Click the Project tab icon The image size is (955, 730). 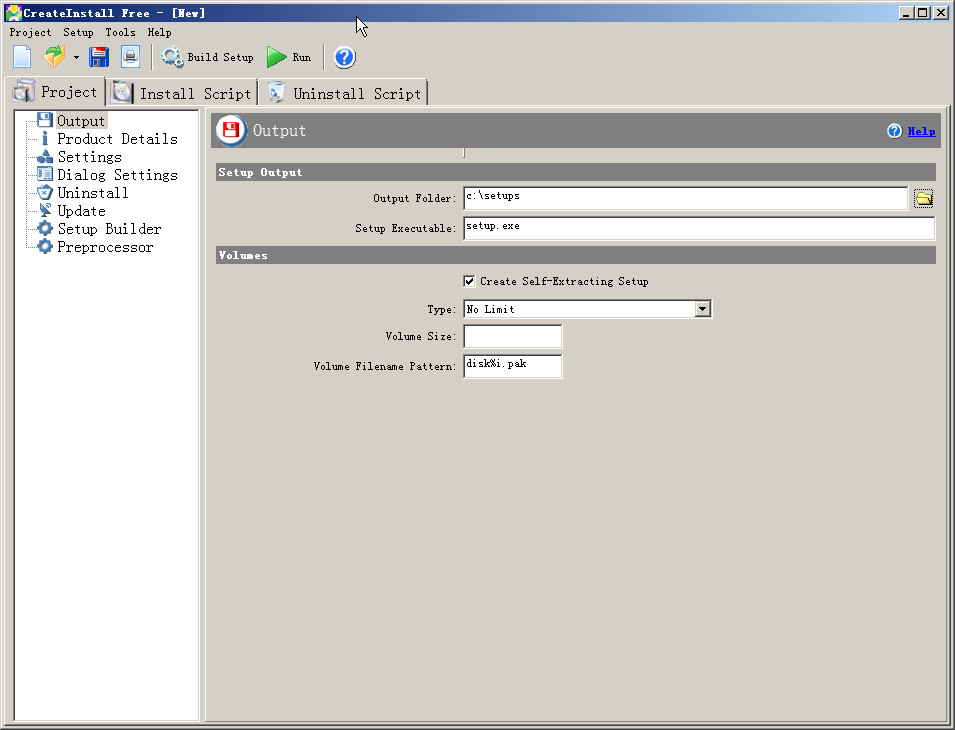(x=24, y=91)
